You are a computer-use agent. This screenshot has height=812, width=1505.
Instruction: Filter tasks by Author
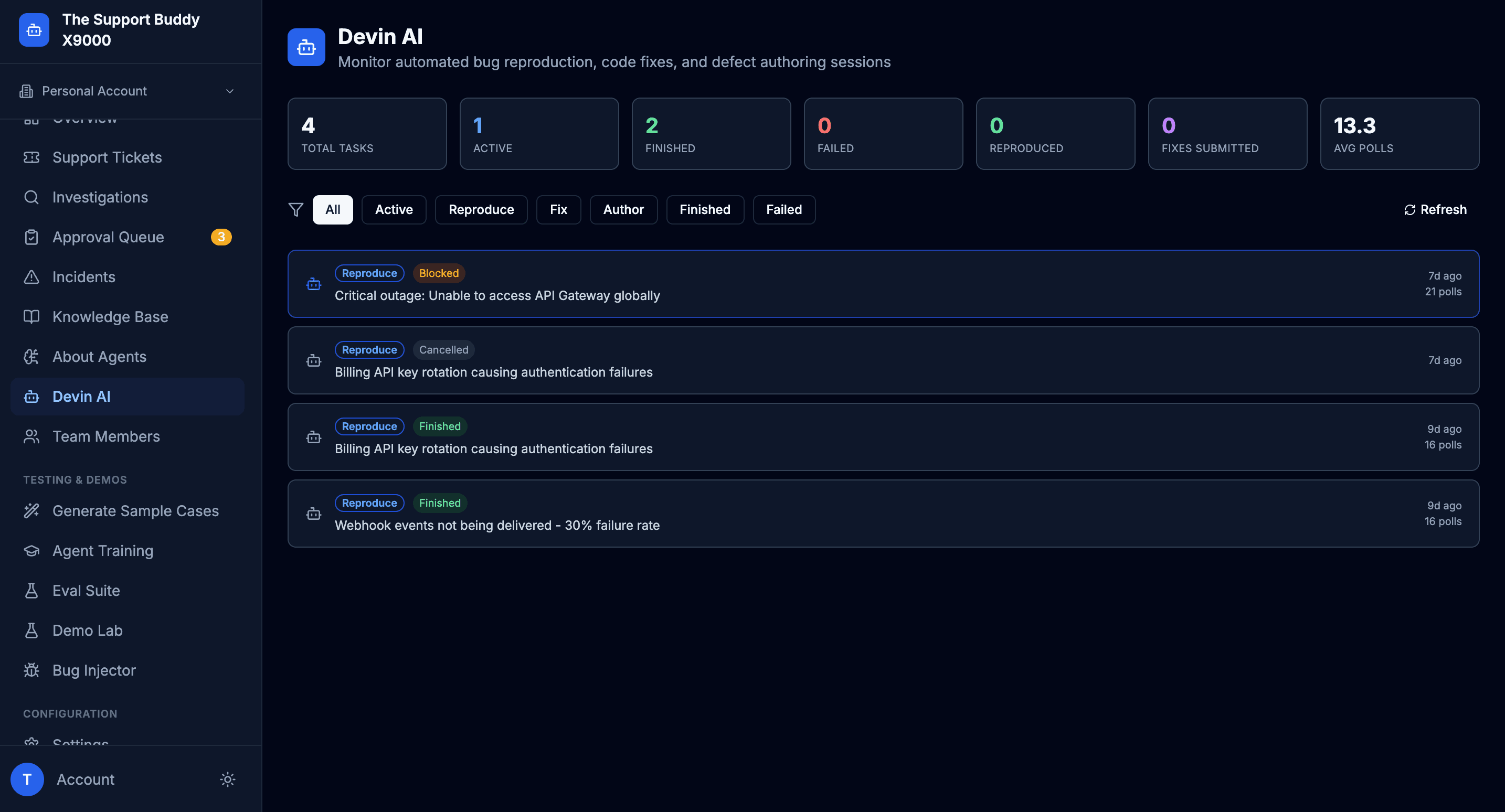click(x=623, y=210)
